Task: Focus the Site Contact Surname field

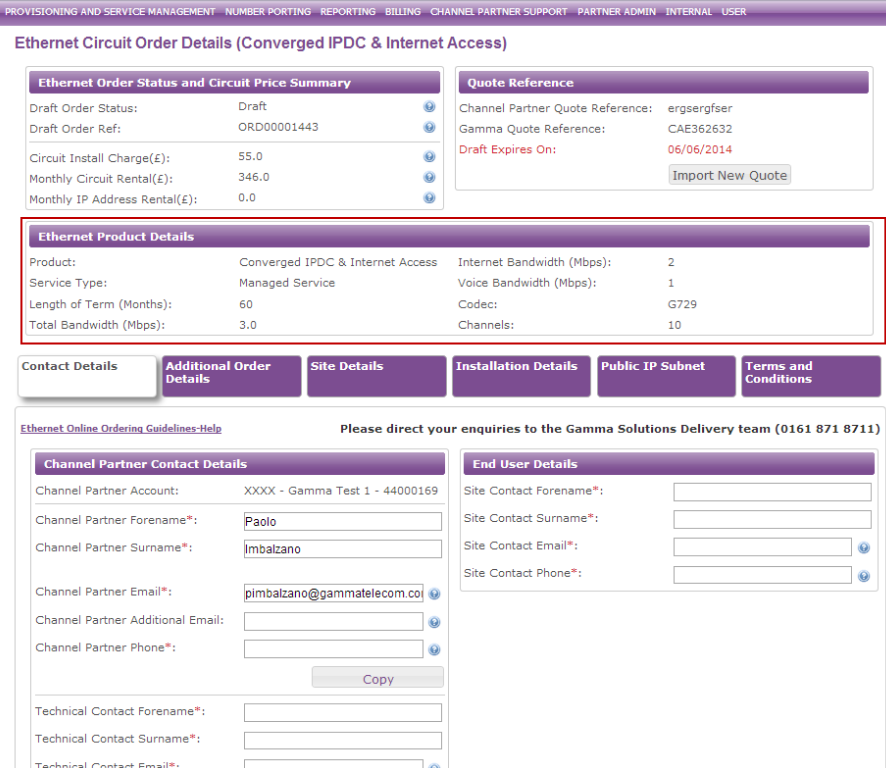Action: click(772, 519)
